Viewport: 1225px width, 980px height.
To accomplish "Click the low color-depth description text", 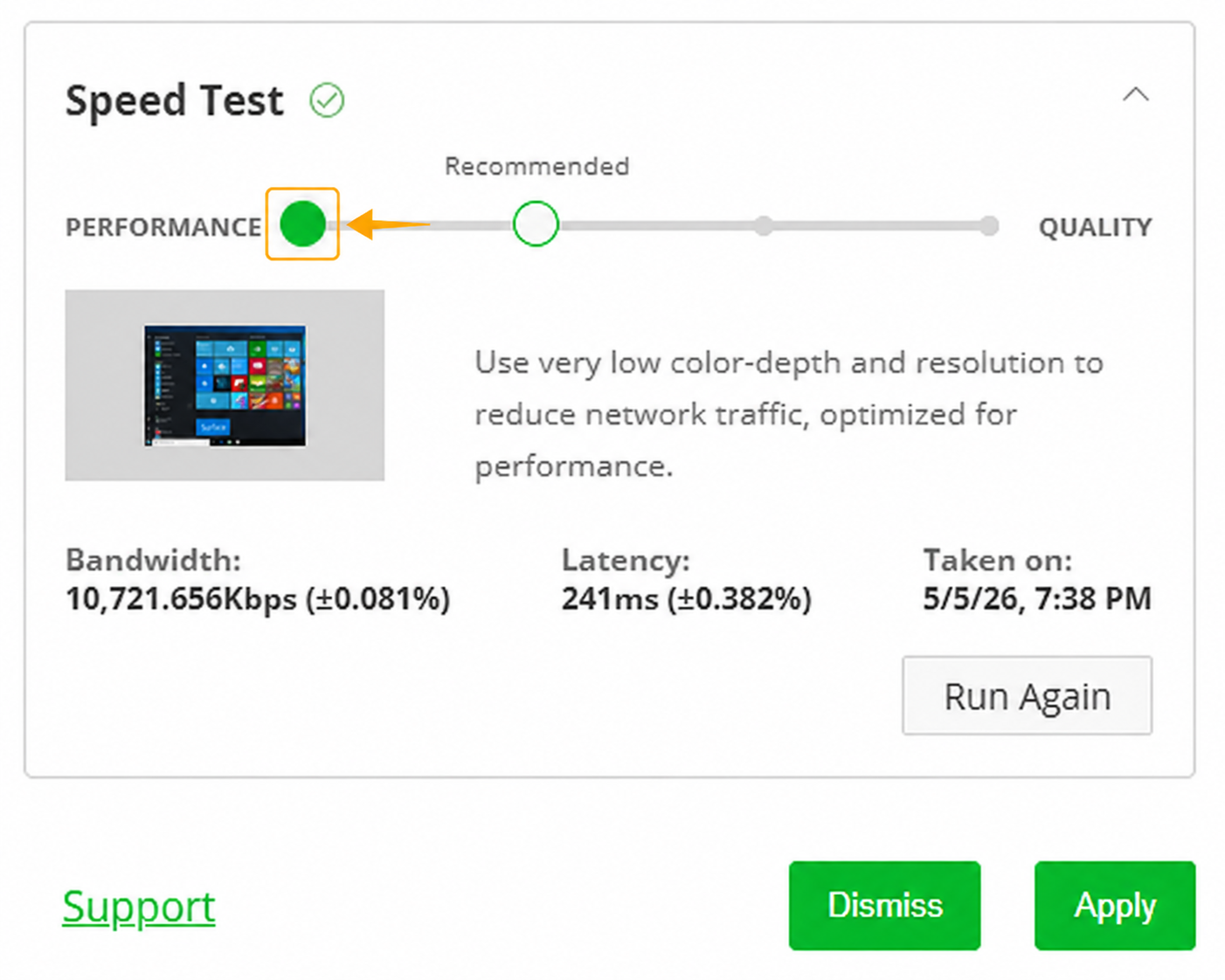I will 789,414.
